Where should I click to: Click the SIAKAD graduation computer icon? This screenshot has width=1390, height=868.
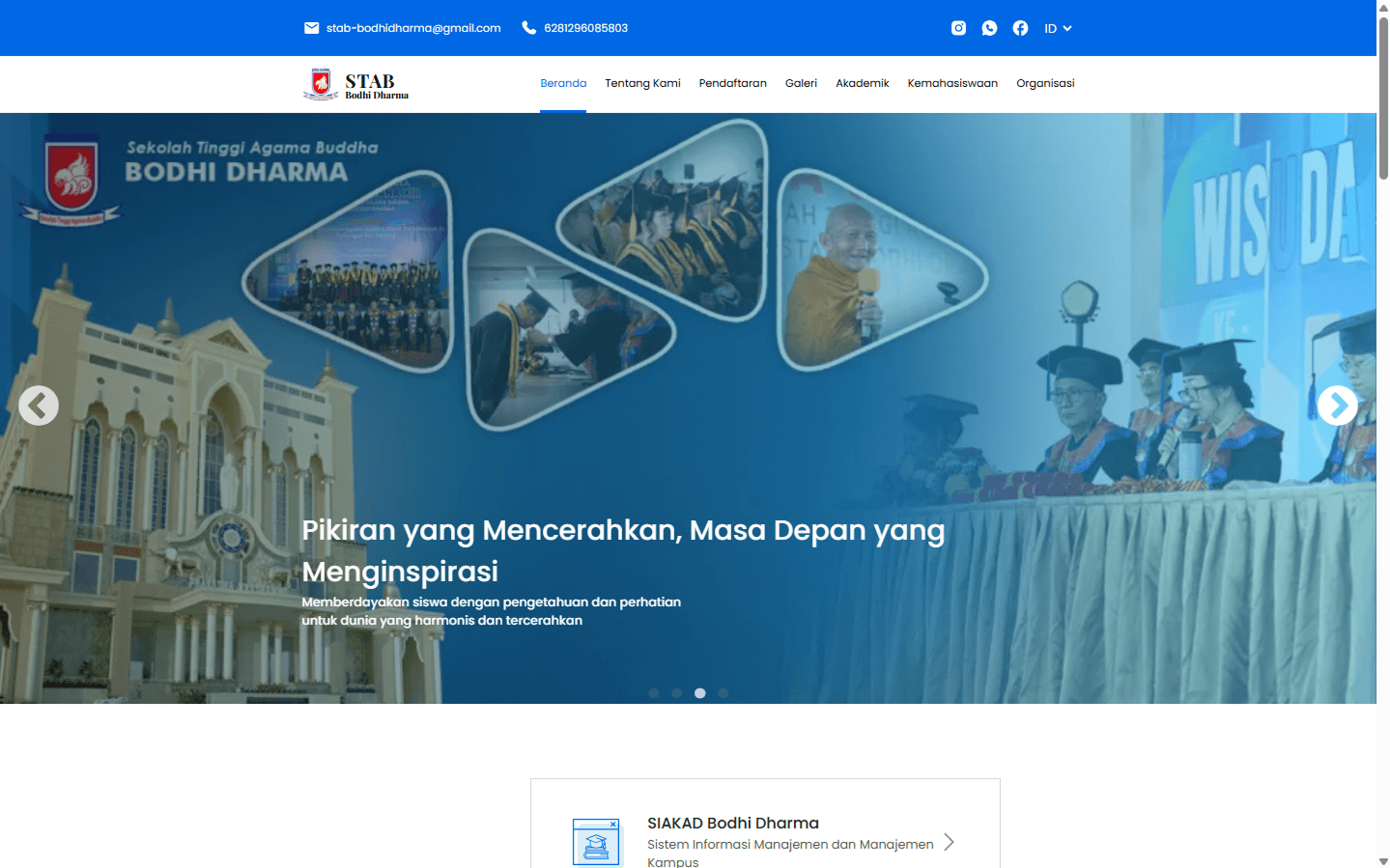(596, 842)
